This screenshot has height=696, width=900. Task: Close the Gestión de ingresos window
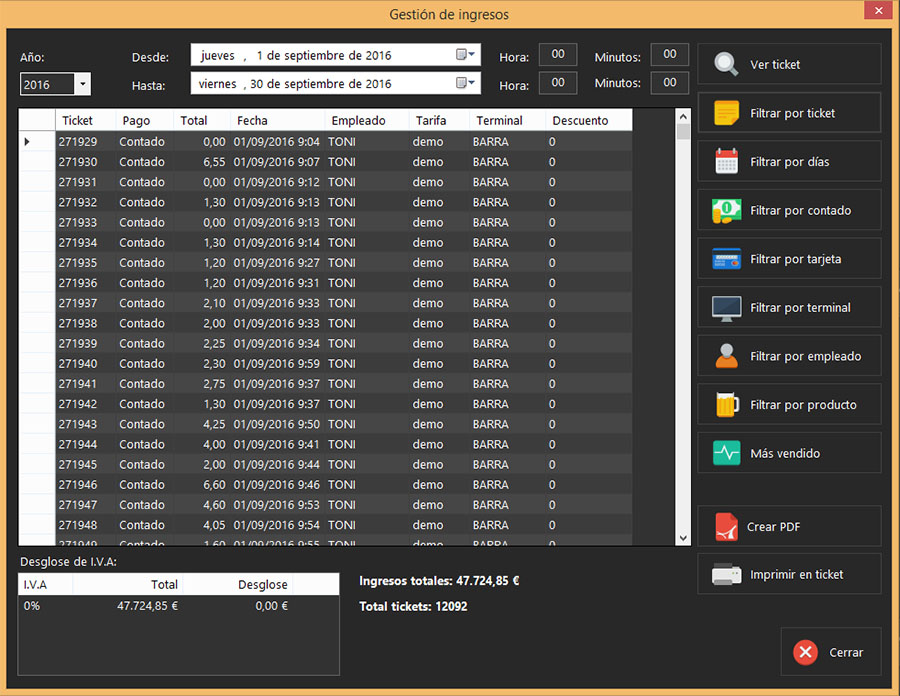coord(878,10)
